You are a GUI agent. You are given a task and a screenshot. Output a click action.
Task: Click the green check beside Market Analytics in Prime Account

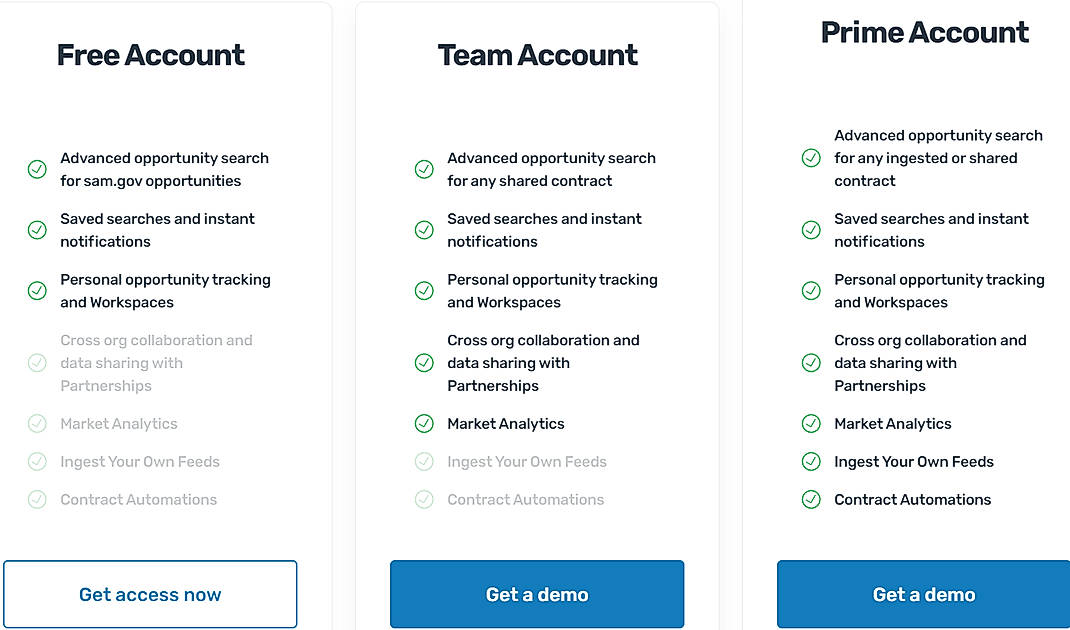811,423
